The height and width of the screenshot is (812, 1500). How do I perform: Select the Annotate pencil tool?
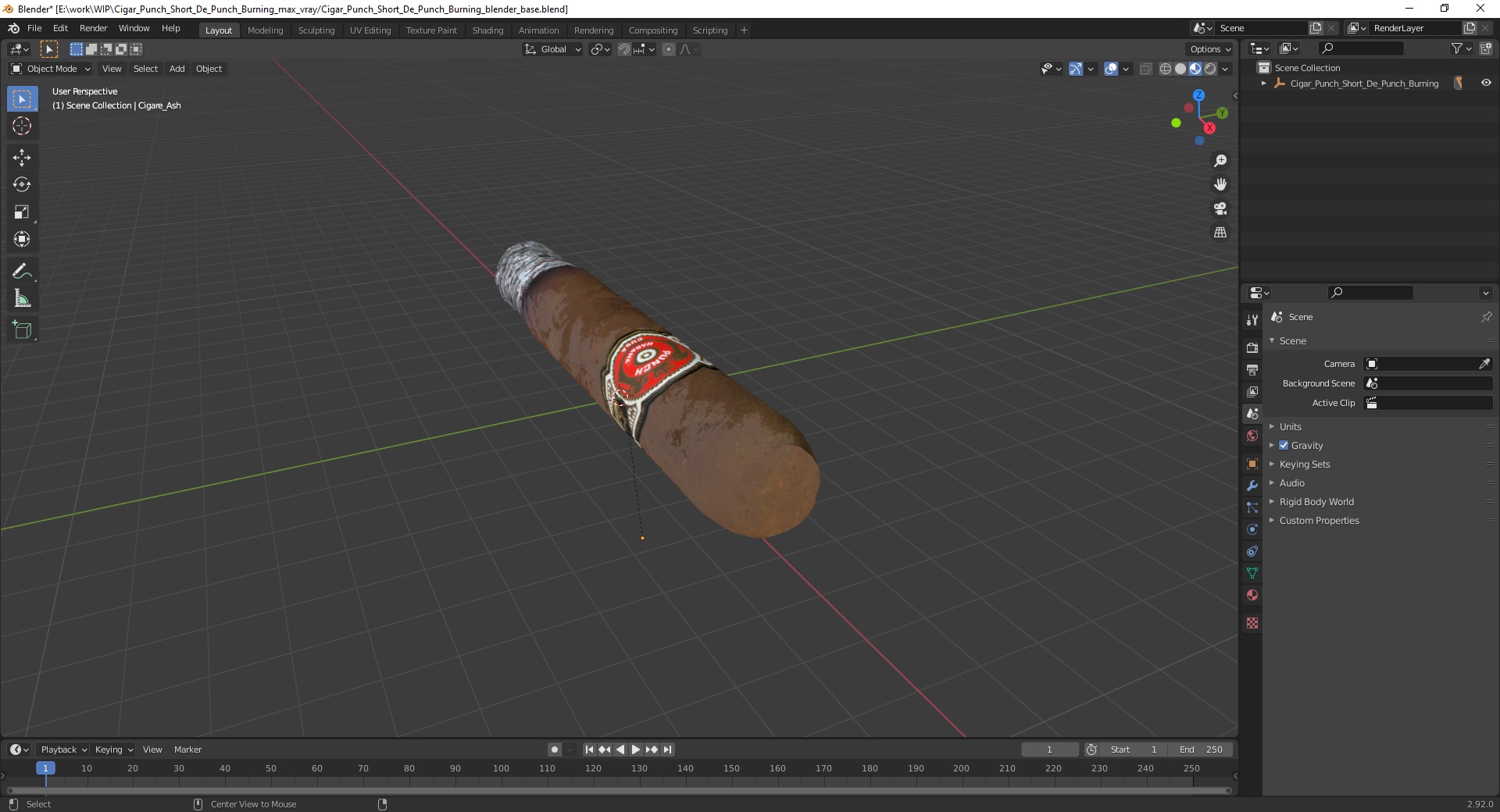click(22, 272)
